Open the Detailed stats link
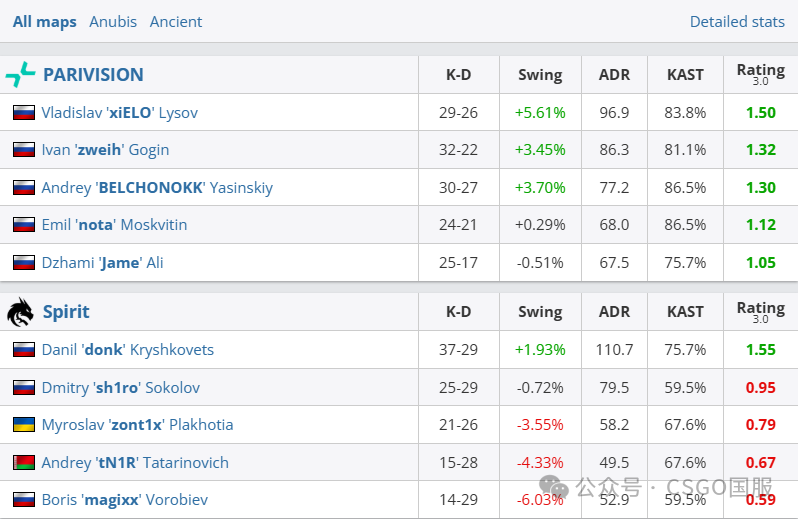The width and height of the screenshot is (798, 519). tap(737, 21)
